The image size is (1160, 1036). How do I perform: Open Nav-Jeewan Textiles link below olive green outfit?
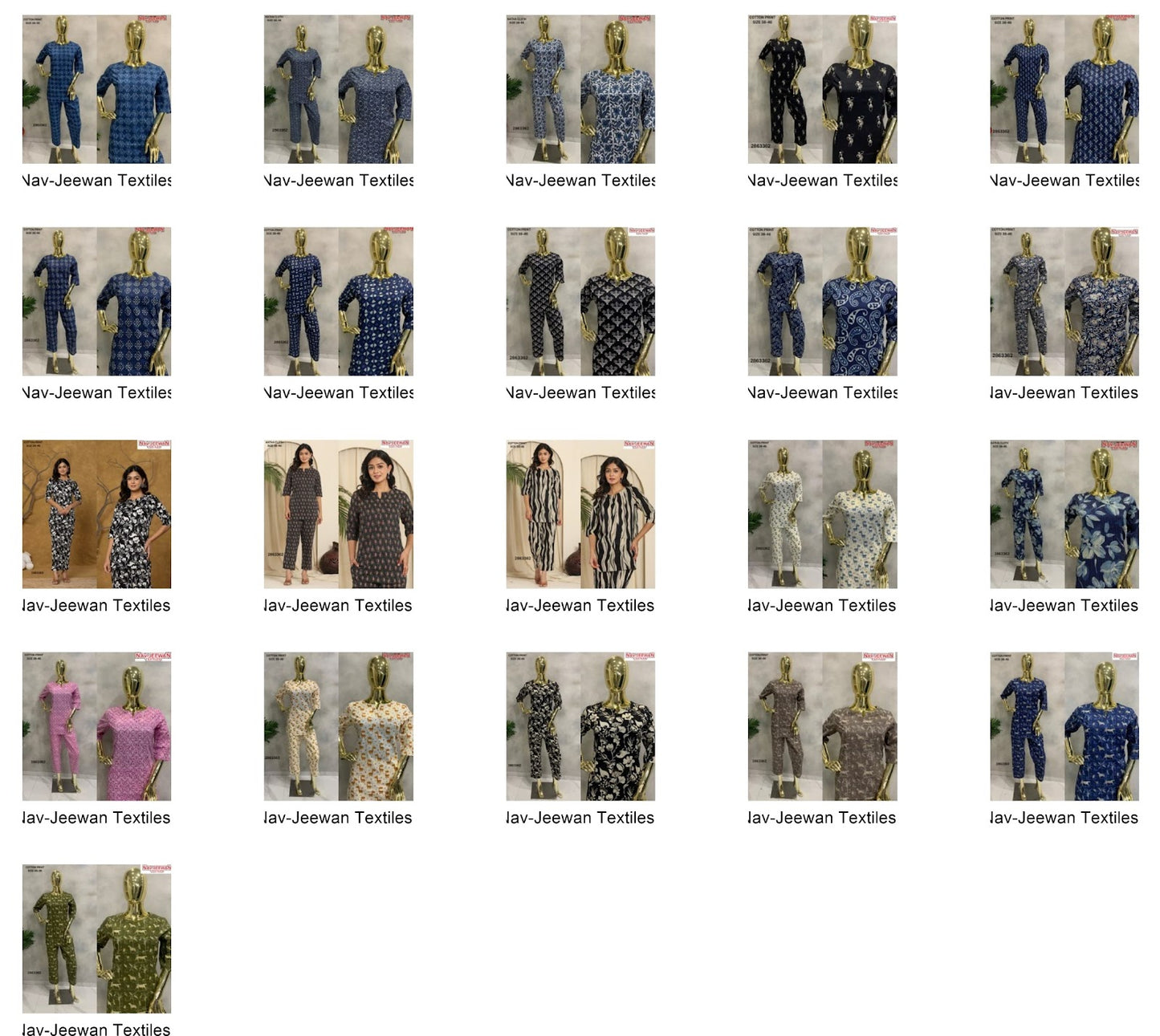(x=96, y=1029)
